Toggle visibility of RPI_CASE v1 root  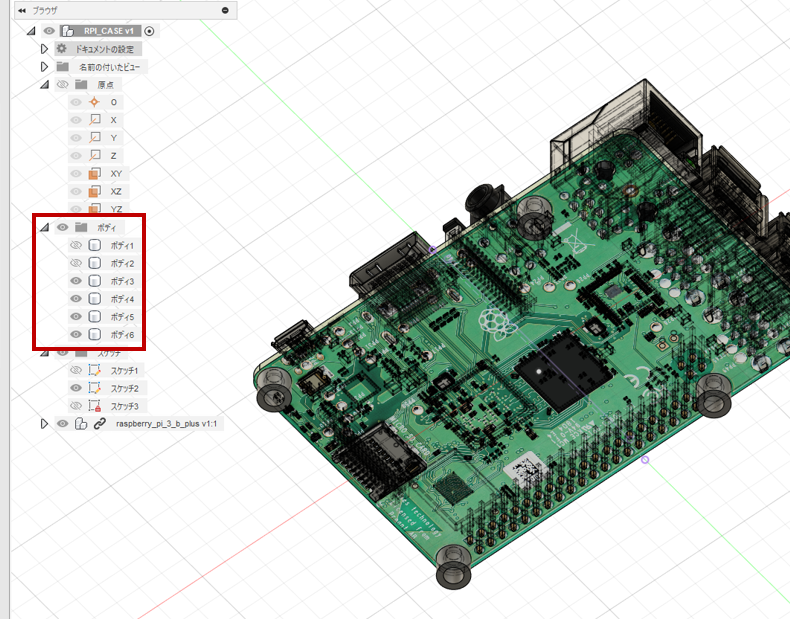pos(49,31)
